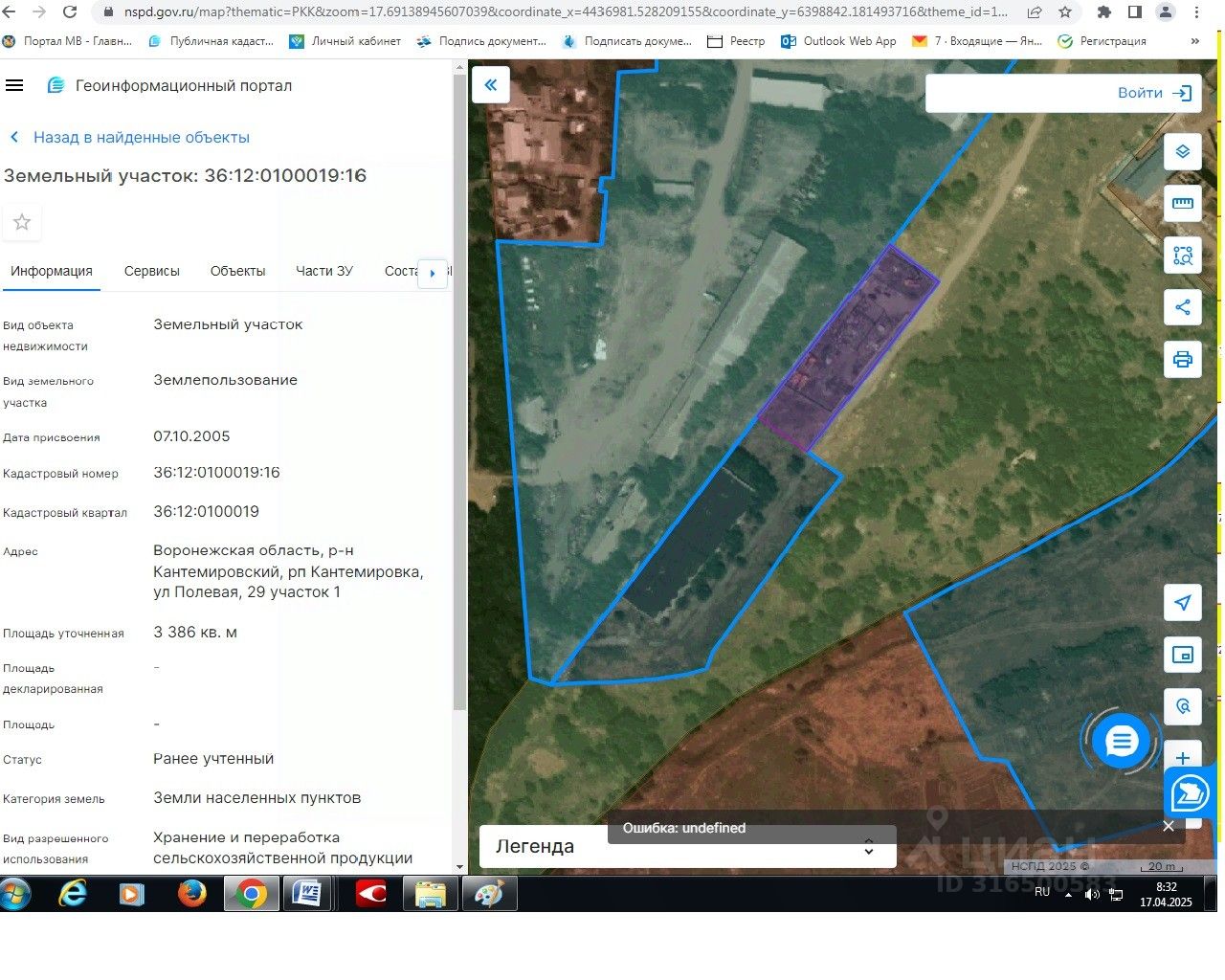This screenshot has width=1225, height=980.
Task: Switch to the Части ЗУ tab
Action: pyautogui.click(x=324, y=271)
